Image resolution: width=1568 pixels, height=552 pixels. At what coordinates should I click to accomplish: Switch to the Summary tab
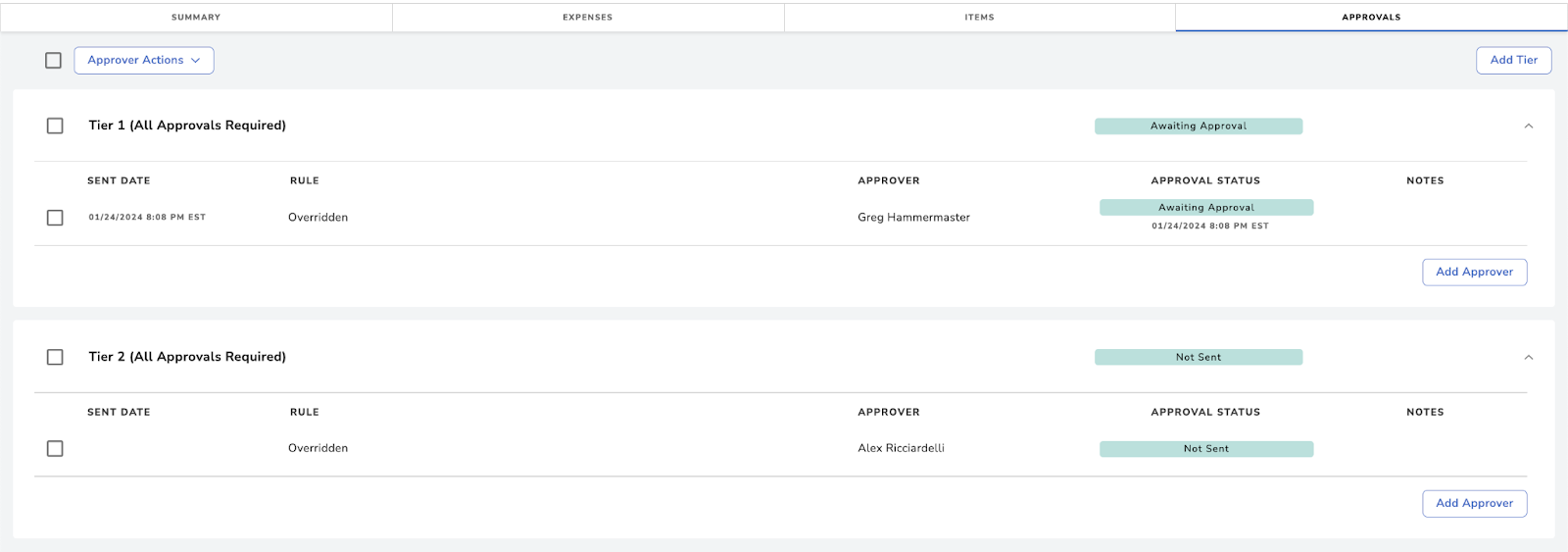196,17
